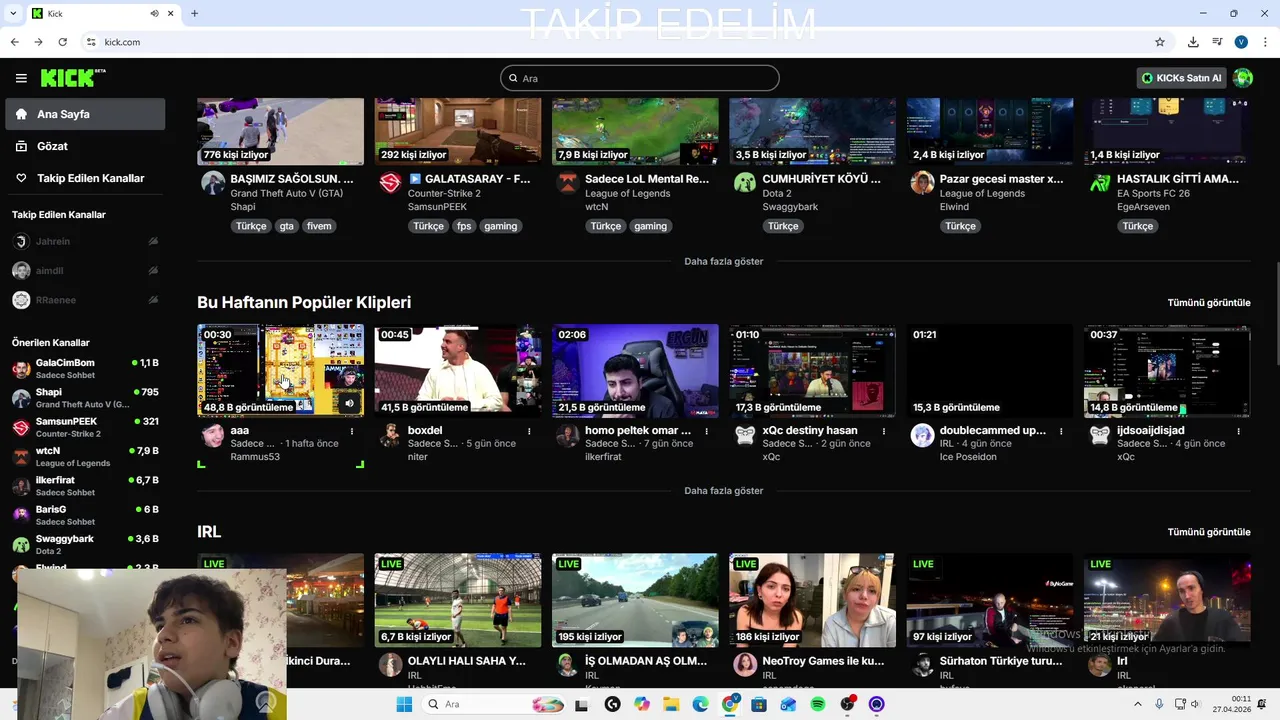Screen dimensions: 1280x720
Task: Open Gözat in the sidebar
Action: (x=85, y=146)
